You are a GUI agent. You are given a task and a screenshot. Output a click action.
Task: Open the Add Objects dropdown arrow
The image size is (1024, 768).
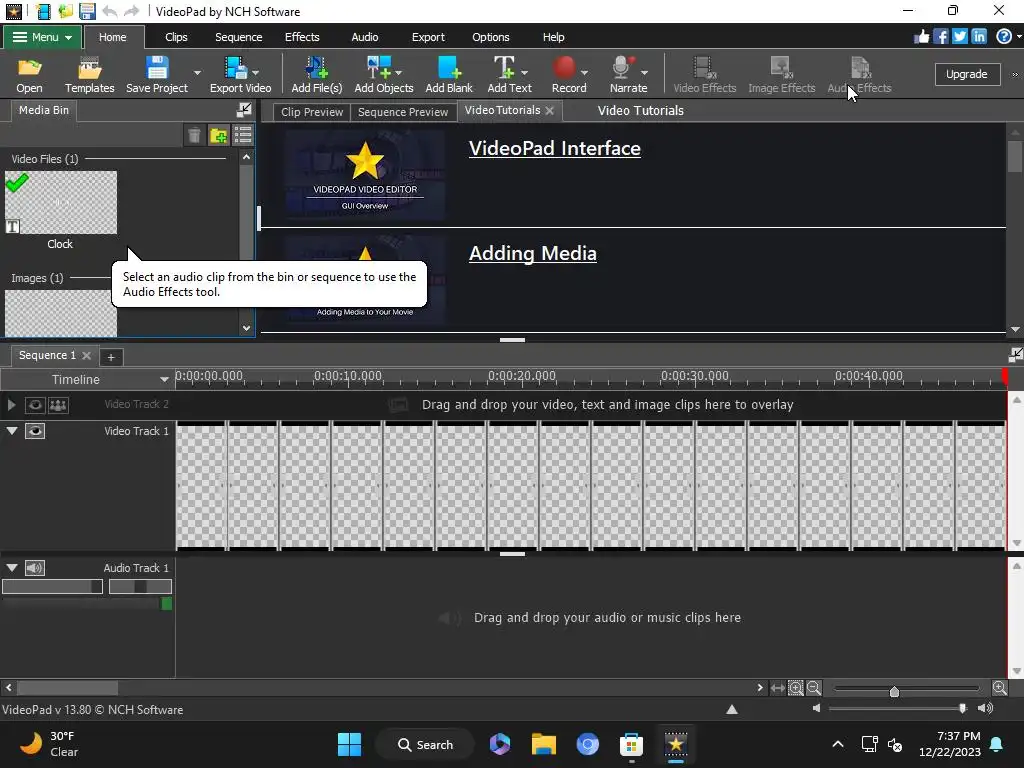pyautogui.click(x=398, y=72)
